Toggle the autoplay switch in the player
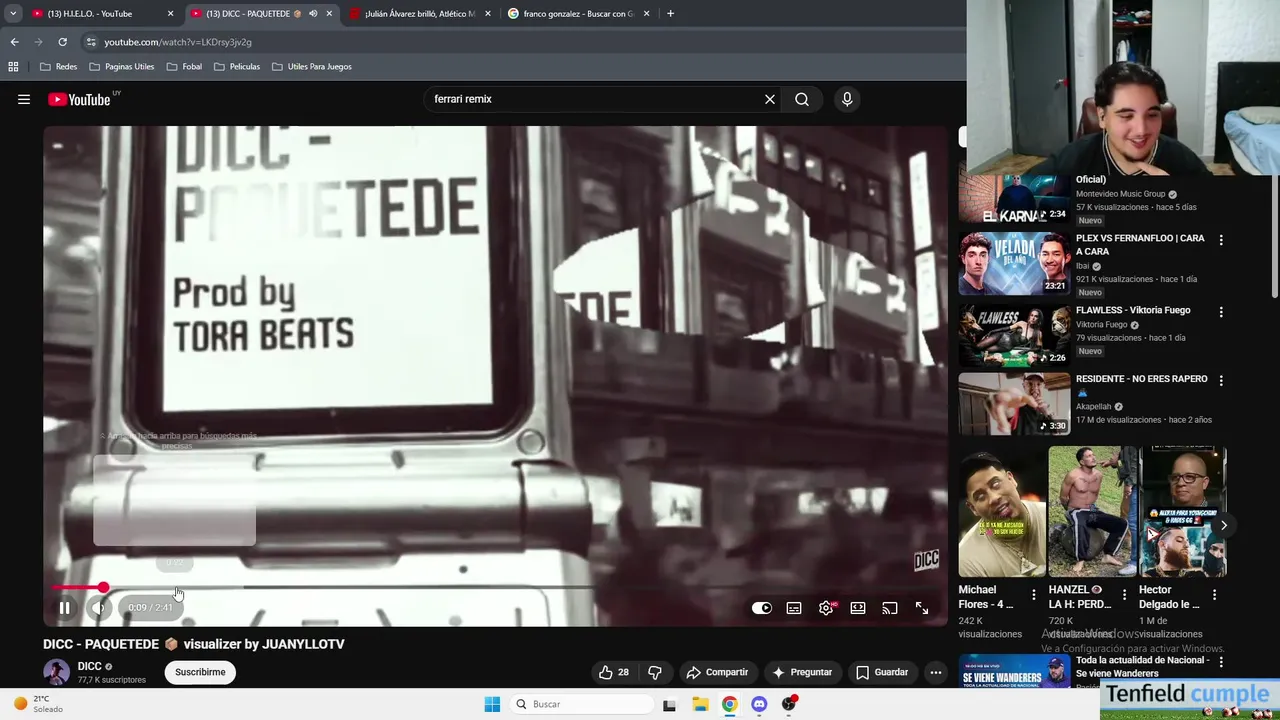The height and width of the screenshot is (720, 1280). pyautogui.click(x=762, y=608)
